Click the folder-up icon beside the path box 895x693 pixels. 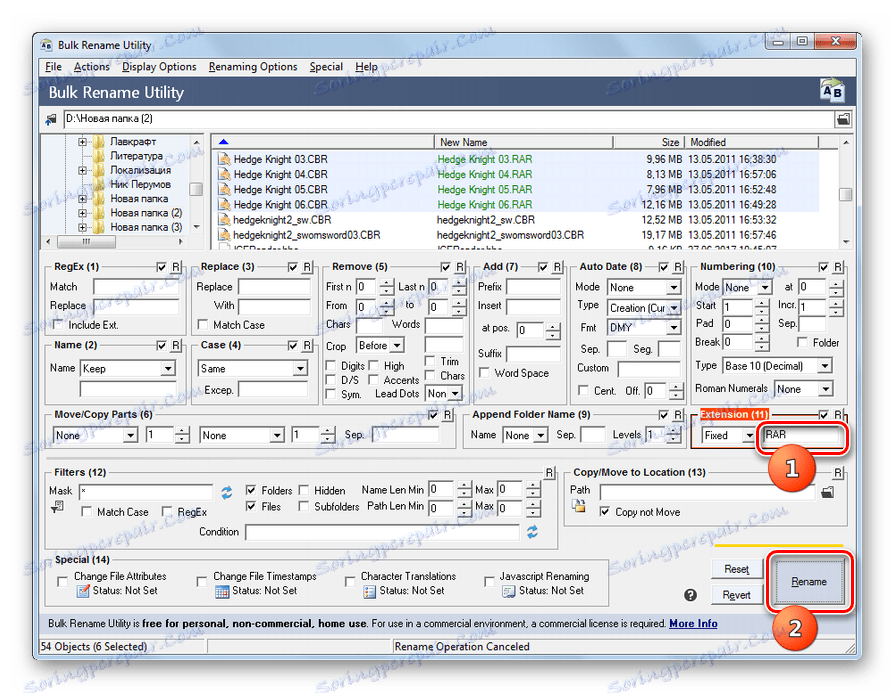51,119
